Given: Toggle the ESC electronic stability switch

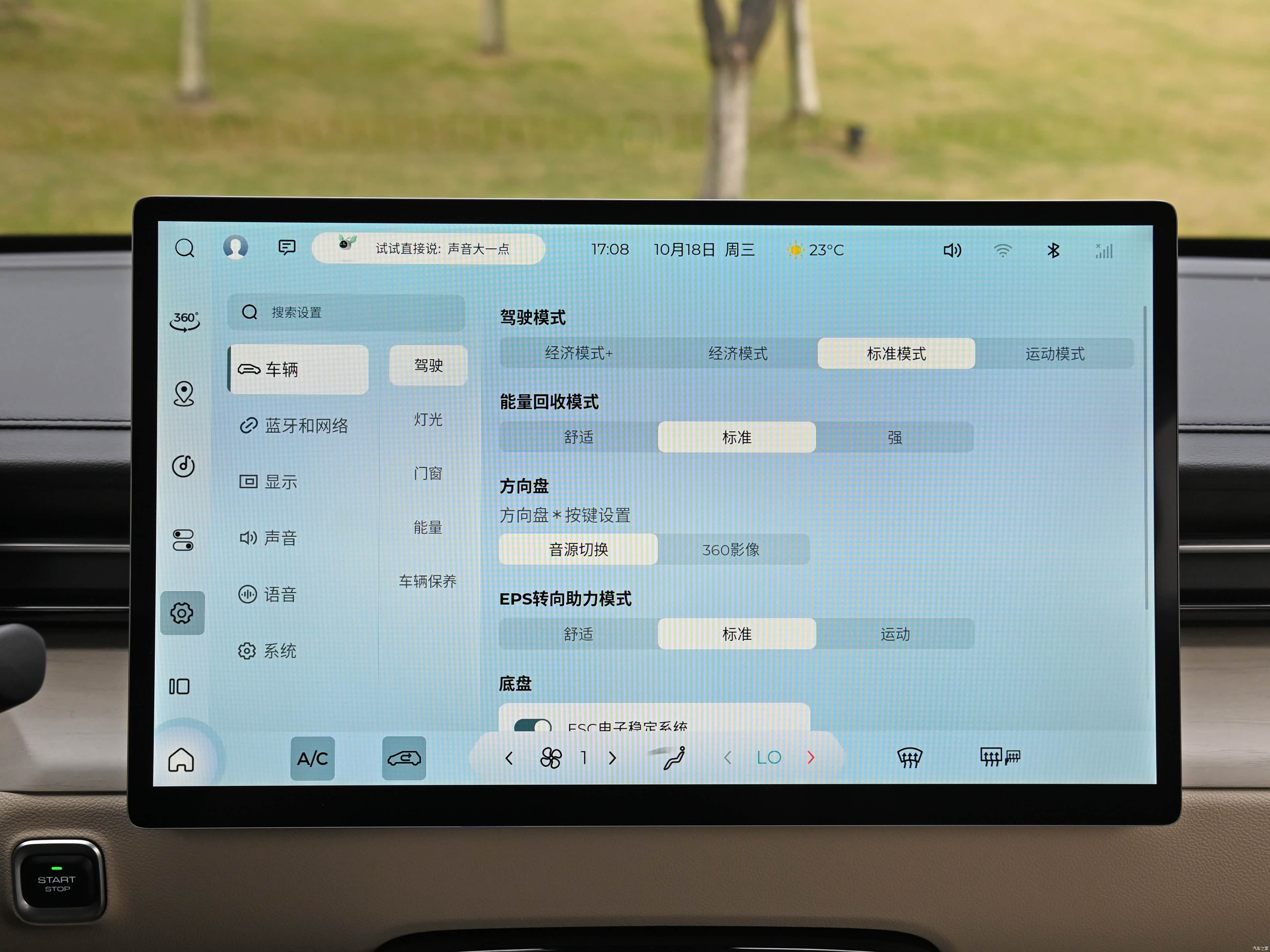Looking at the screenshot, I should click(x=532, y=725).
